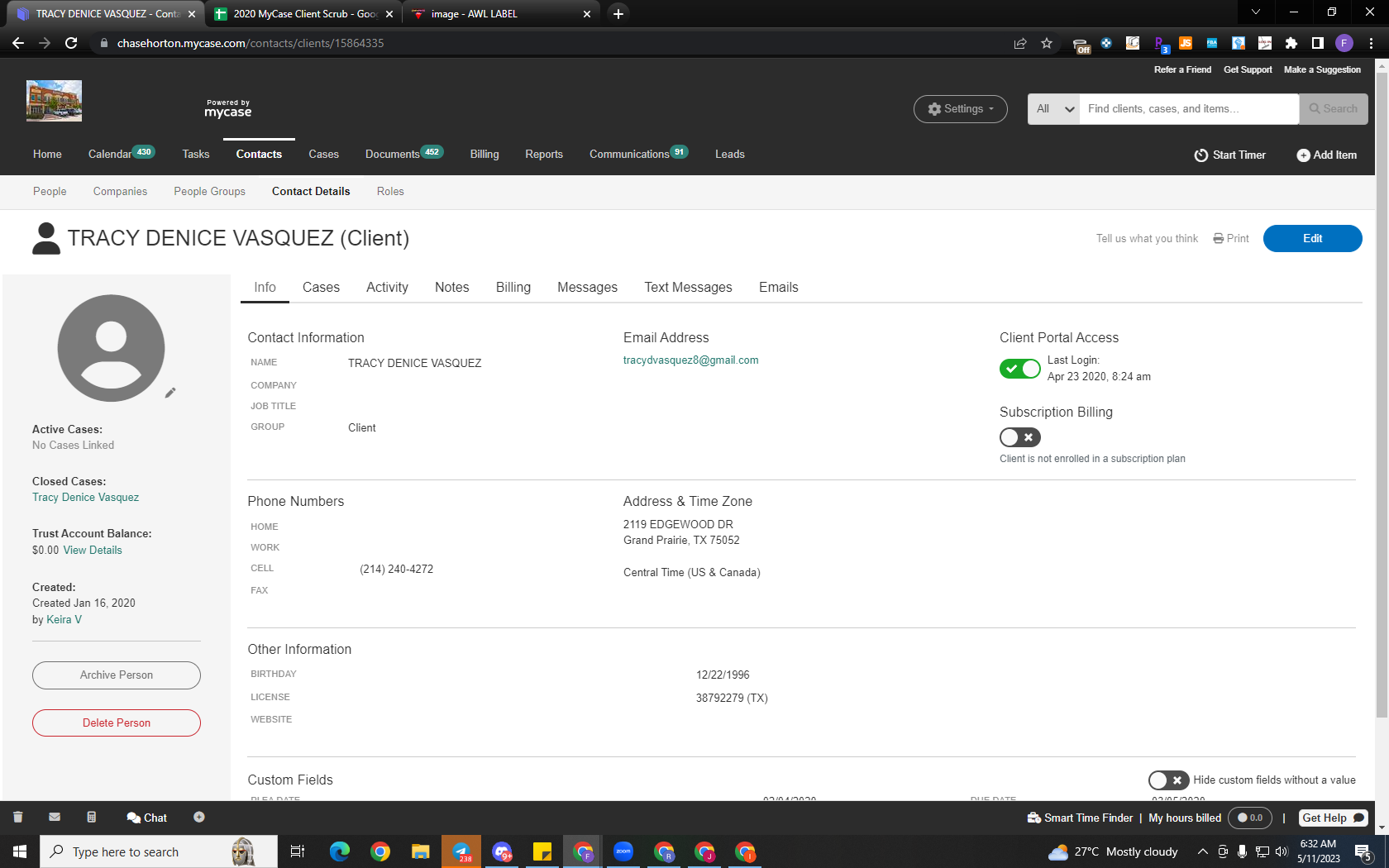This screenshot has height=868, width=1389.
Task: Launch Microsoft Edge from the taskbar
Action: tap(340, 851)
